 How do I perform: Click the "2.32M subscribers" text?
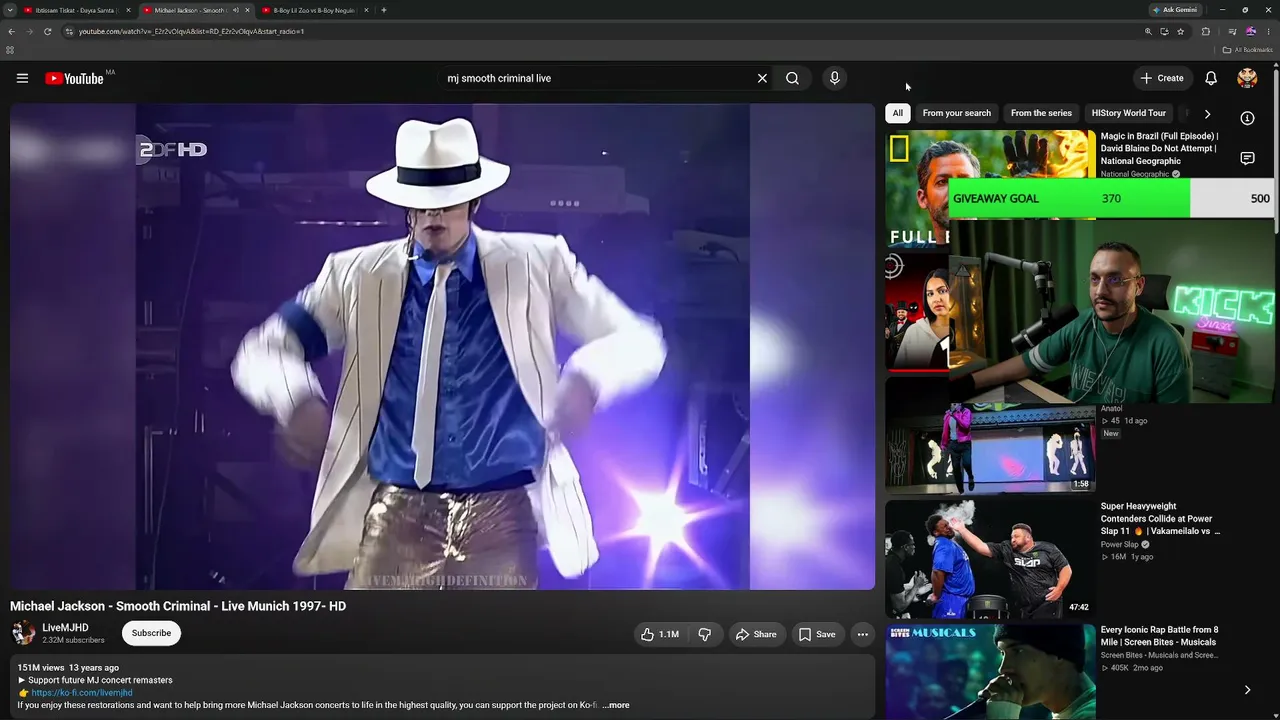coord(73,640)
